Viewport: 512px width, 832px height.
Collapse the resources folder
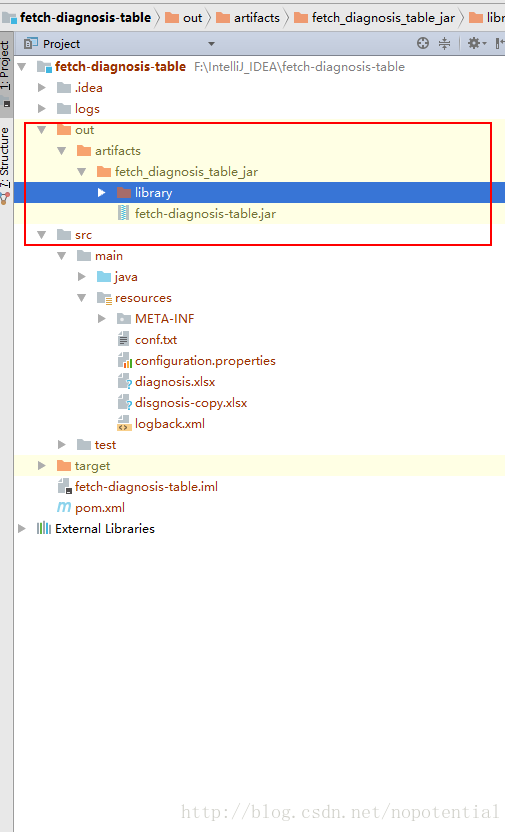pos(81,298)
